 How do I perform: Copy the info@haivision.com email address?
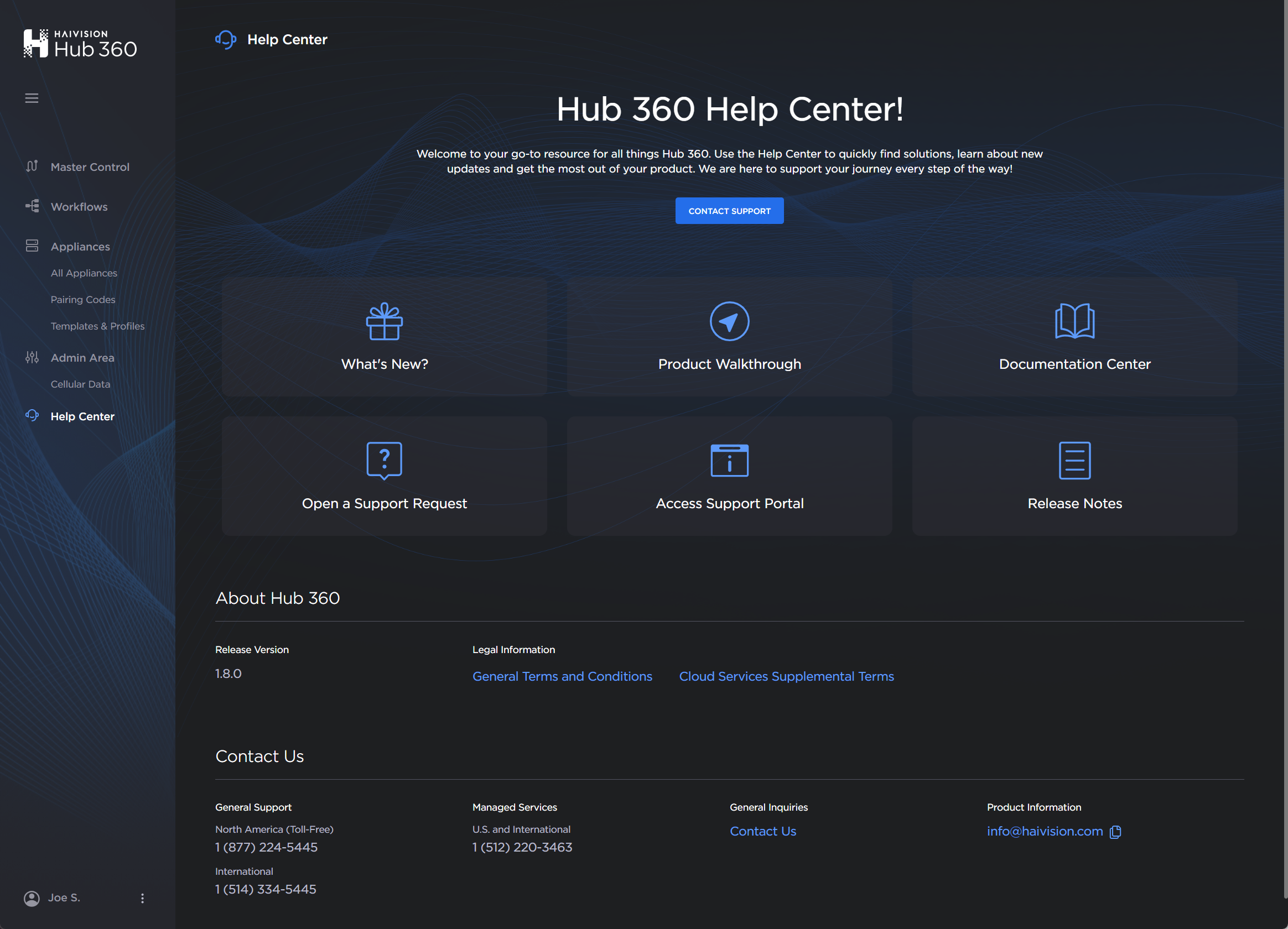click(x=1115, y=831)
